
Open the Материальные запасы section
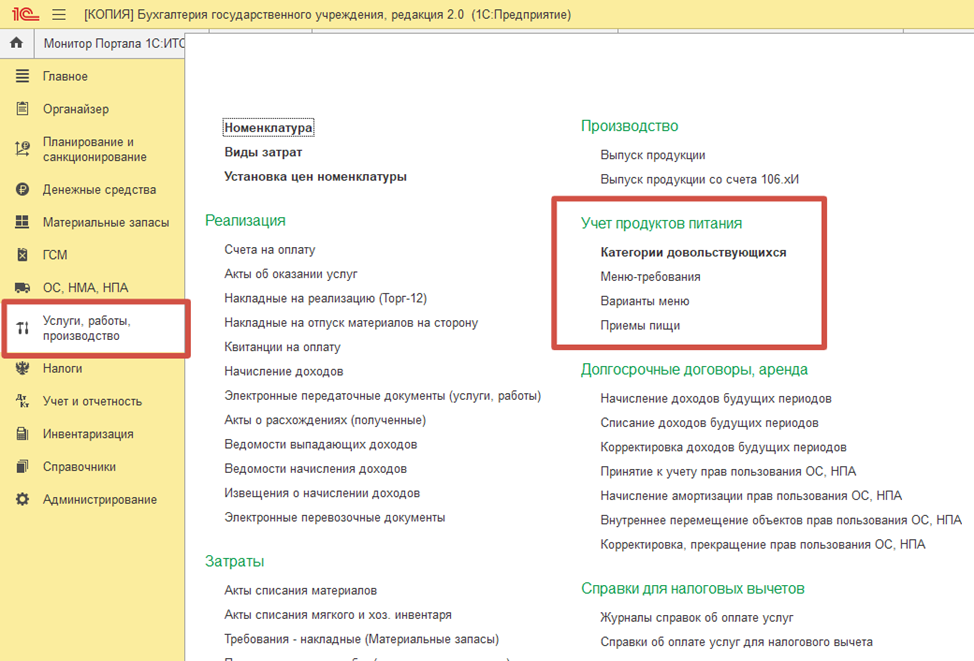point(106,222)
